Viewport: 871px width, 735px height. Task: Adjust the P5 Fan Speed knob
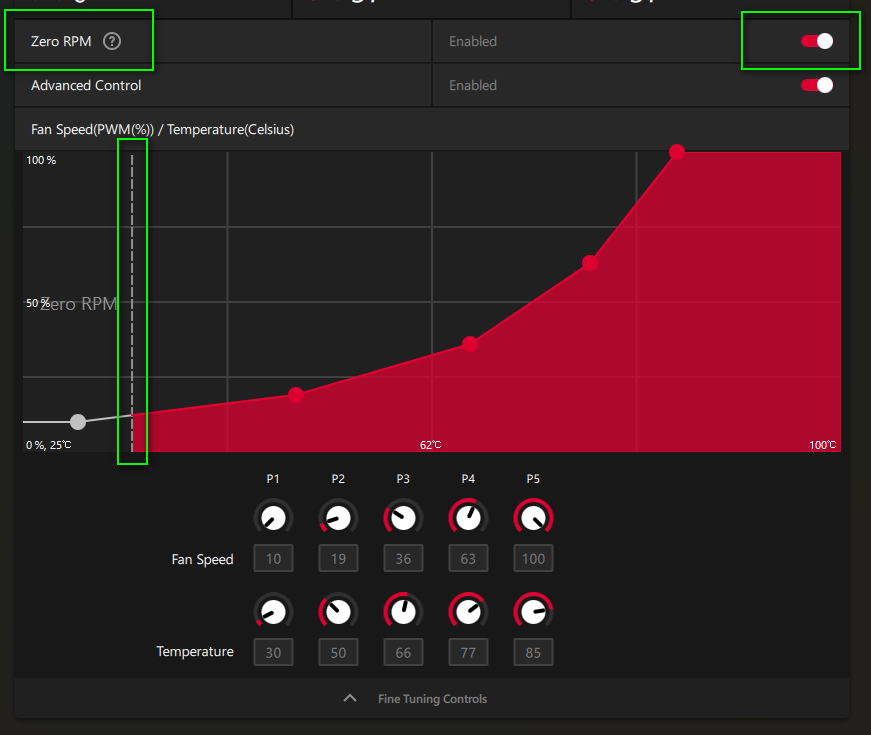point(533,518)
